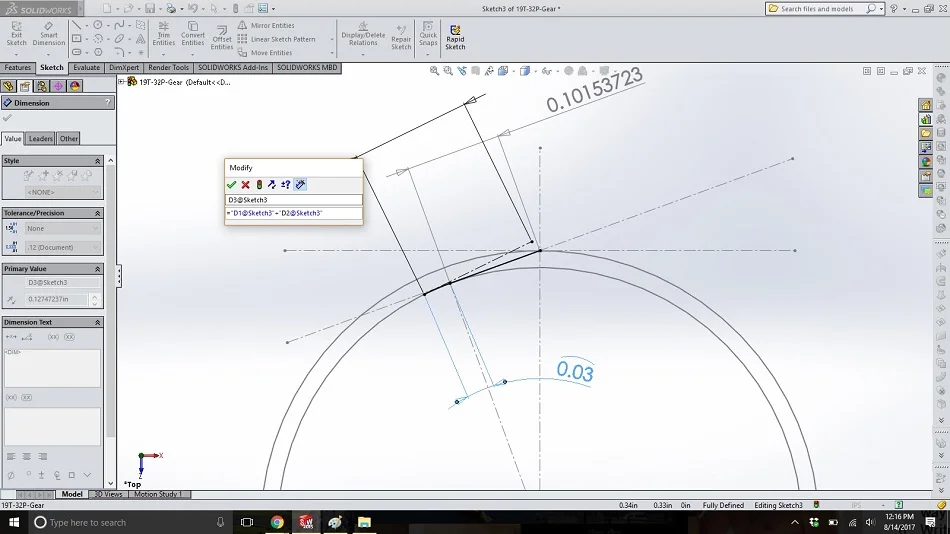The height and width of the screenshot is (534, 950).
Task: Click reverse sense of dimension icon in Modify
Action: click(272, 184)
